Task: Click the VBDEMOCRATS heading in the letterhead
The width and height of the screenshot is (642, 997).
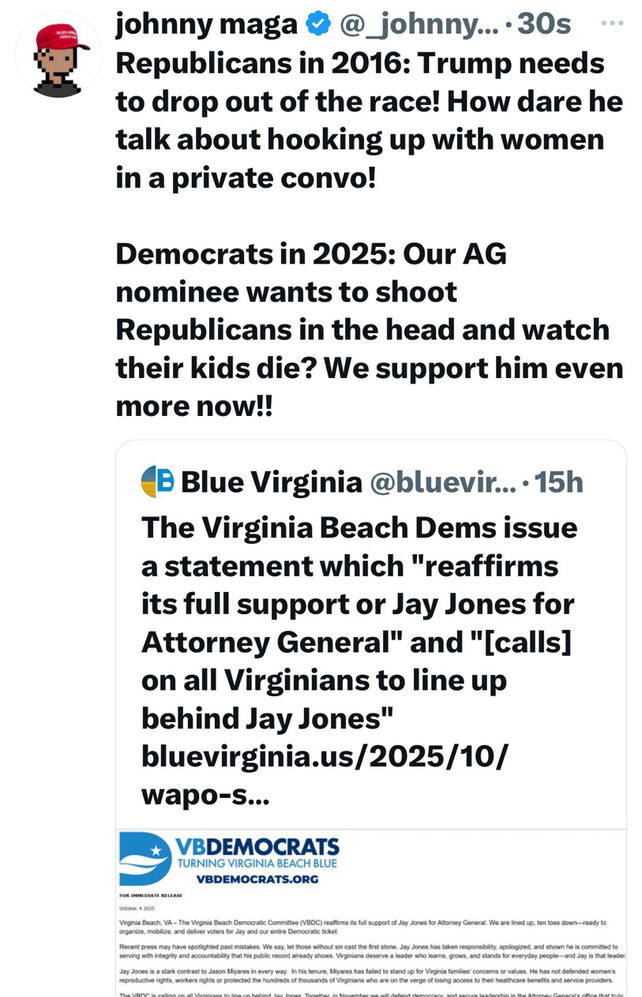Action: (x=257, y=846)
